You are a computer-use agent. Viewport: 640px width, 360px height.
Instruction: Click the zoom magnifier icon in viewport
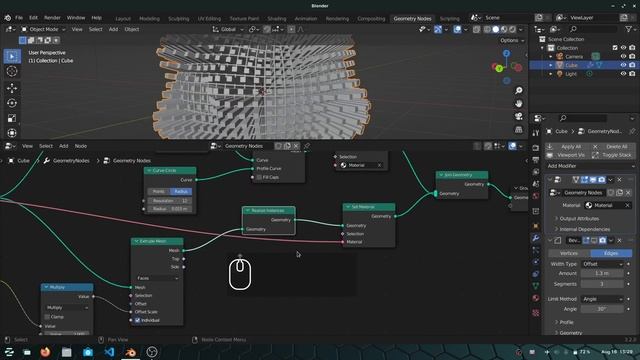(x=518, y=91)
